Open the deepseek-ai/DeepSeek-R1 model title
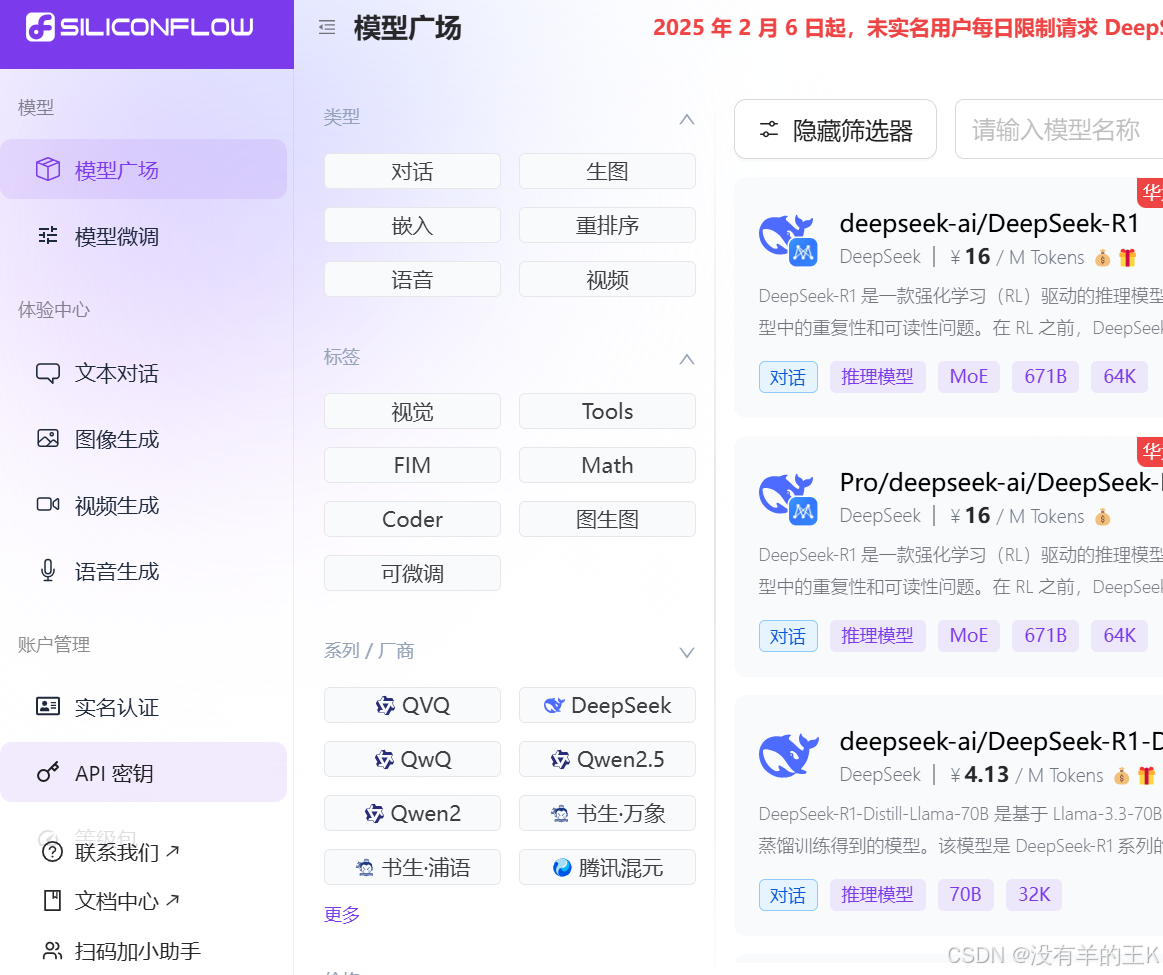1163x975 pixels. coord(989,223)
